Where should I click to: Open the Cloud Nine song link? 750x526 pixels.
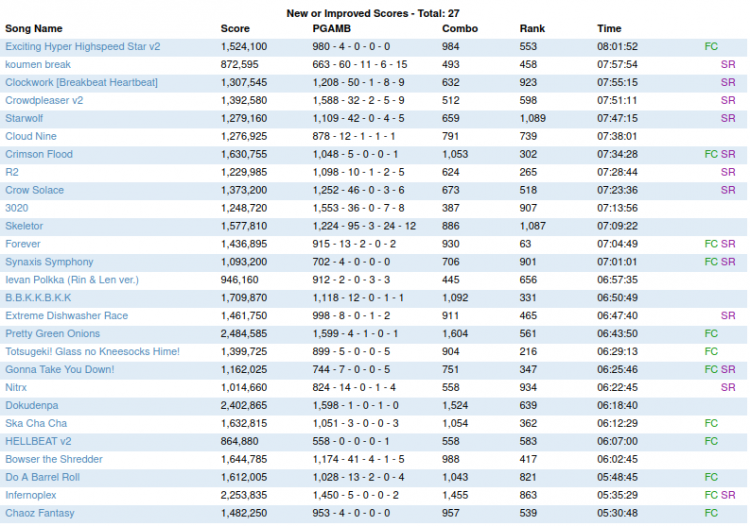pyautogui.click(x=31, y=136)
